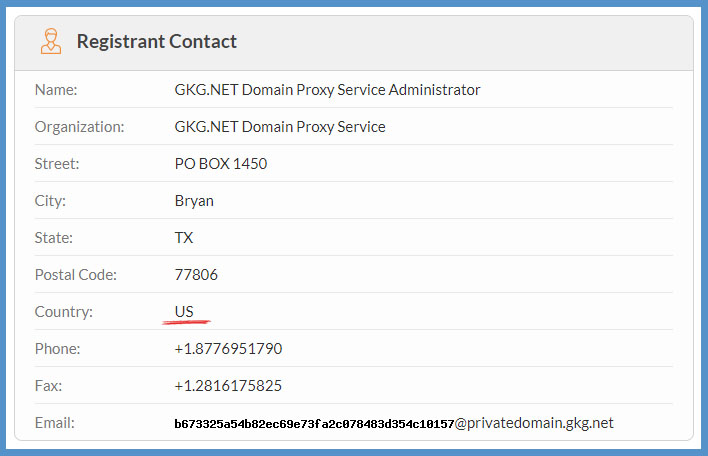Click the Organization field label
This screenshot has width=708, height=456.
click(x=79, y=127)
